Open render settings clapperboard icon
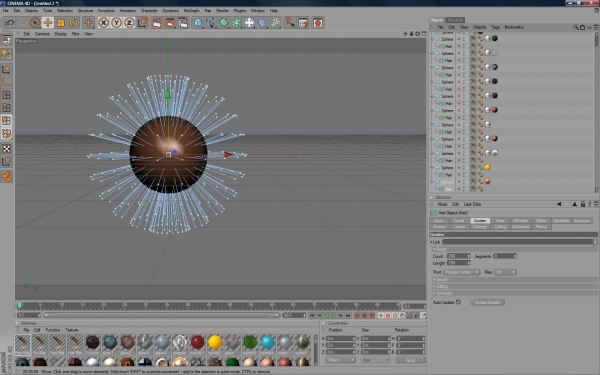 click(x=183, y=23)
